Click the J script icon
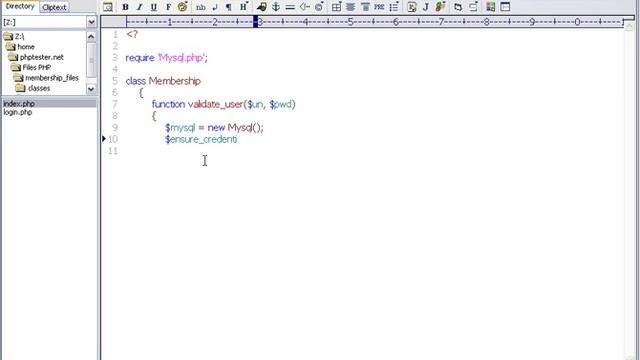 click(x=426, y=7)
